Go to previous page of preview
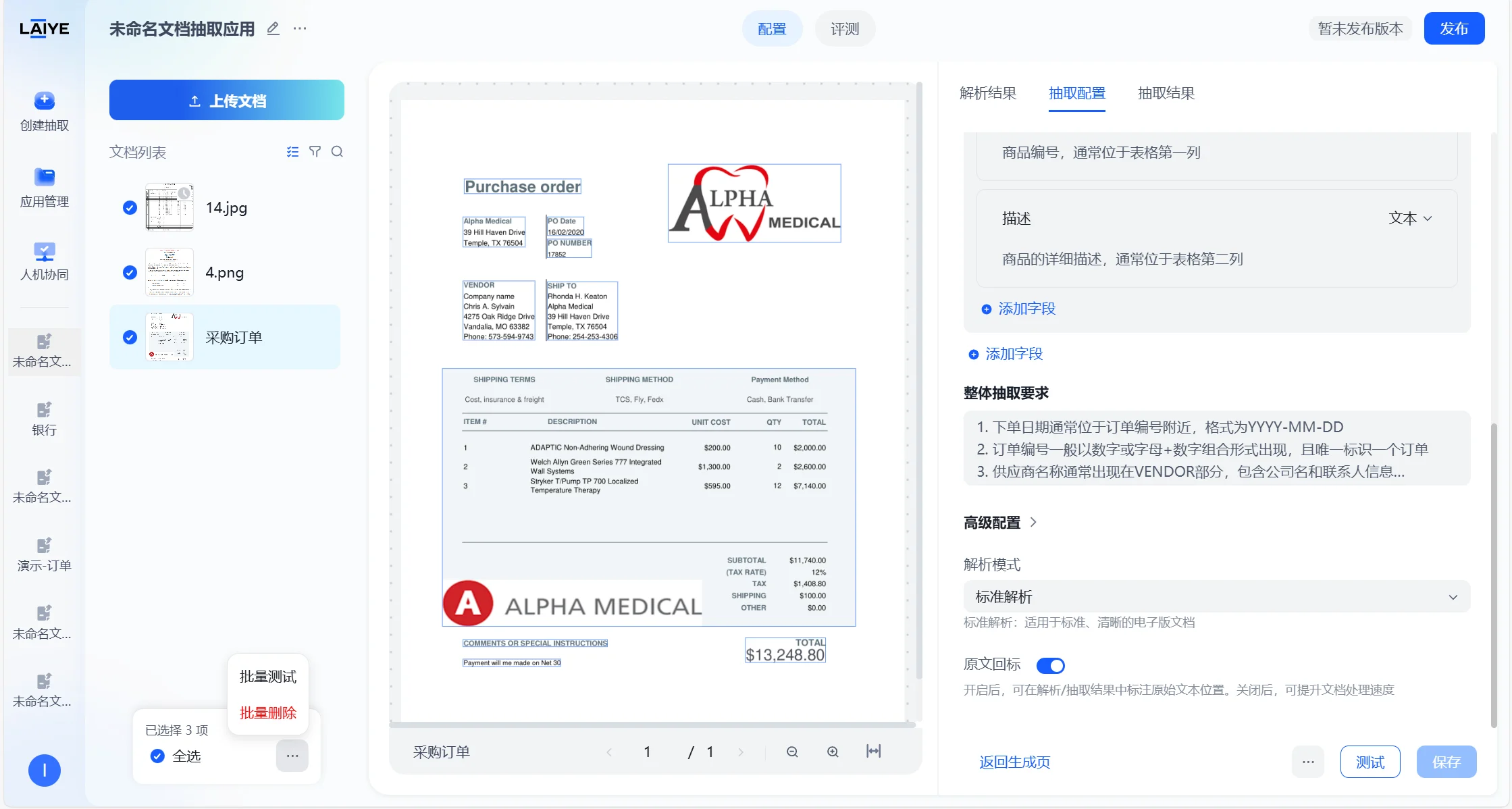This screenshot has width=1512, height=809. tap(609, 752)
